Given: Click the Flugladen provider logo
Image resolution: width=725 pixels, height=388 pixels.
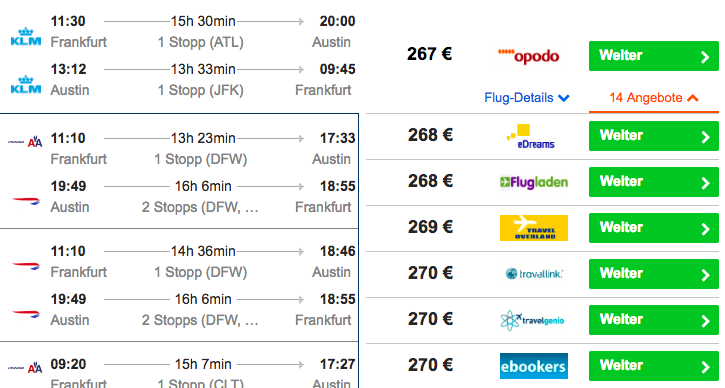Looking at the screenshot, I should 534,182.
